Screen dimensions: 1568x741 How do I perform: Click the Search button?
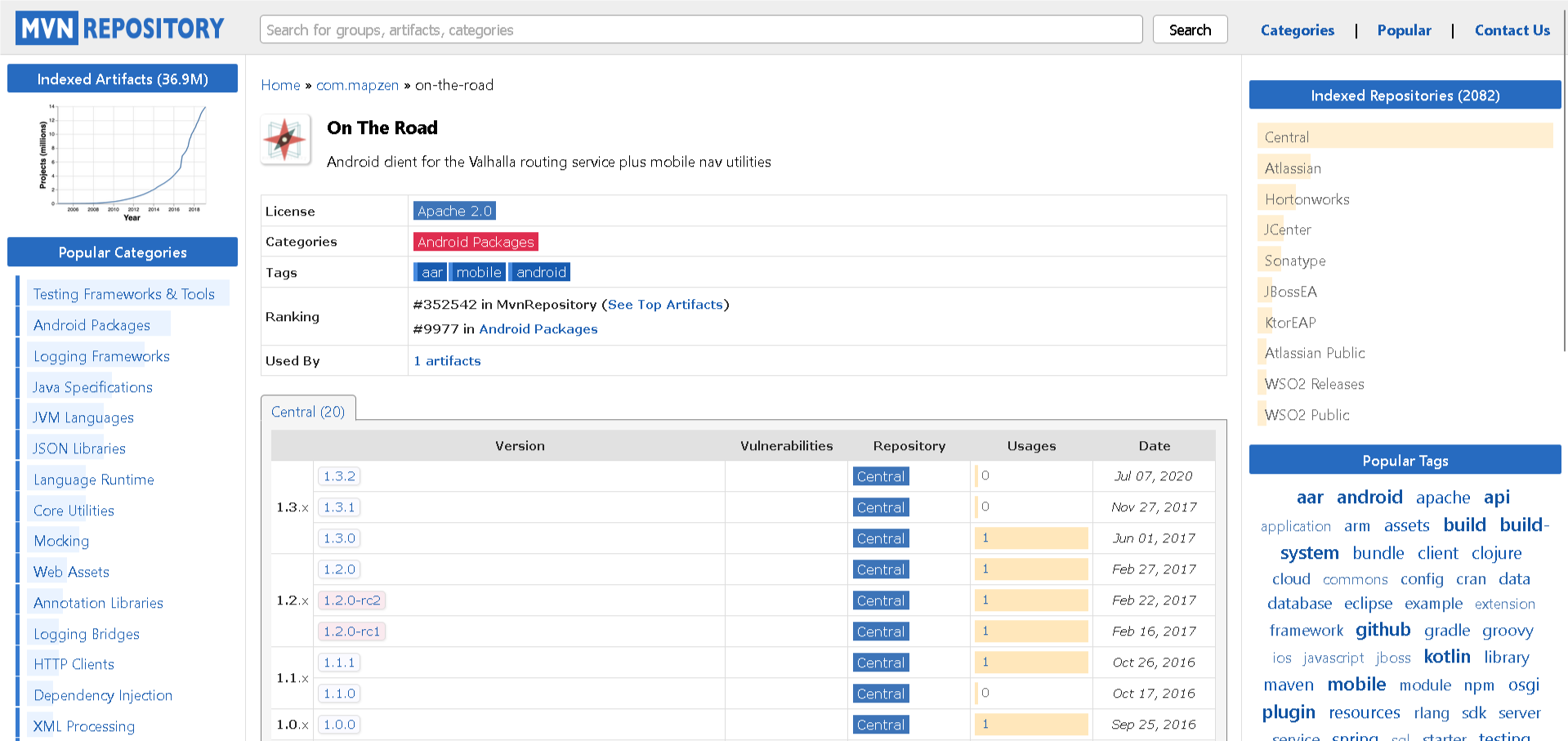point(1190,30)
